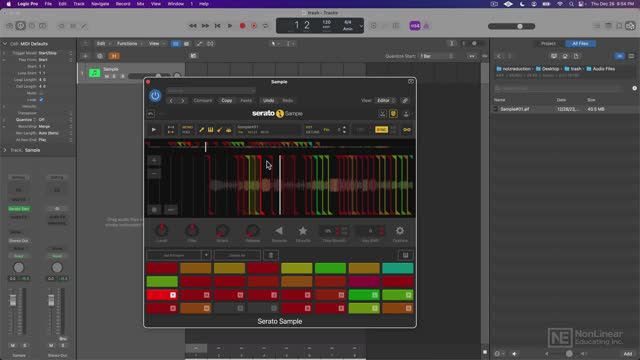Open the File menu
This screenshot has height=360, width=640.
48,4
